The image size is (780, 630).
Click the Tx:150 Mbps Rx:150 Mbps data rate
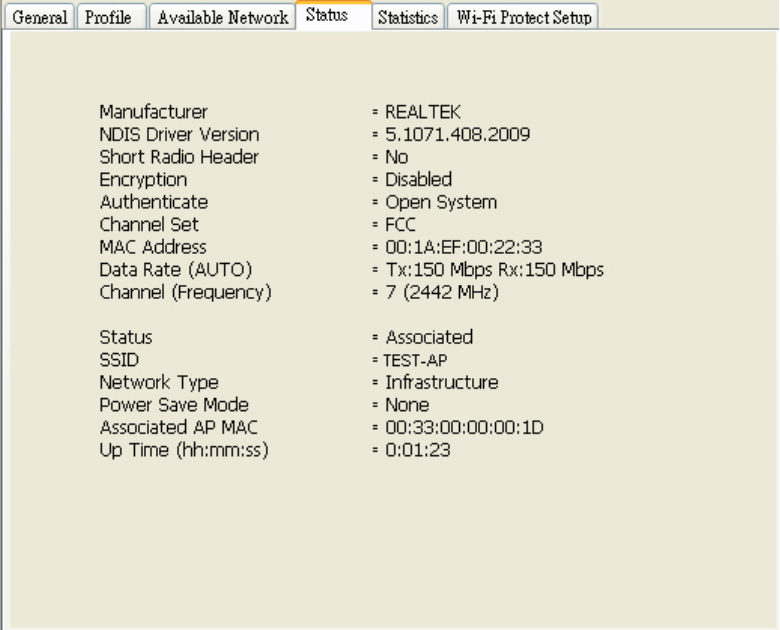tap(494, 269)
